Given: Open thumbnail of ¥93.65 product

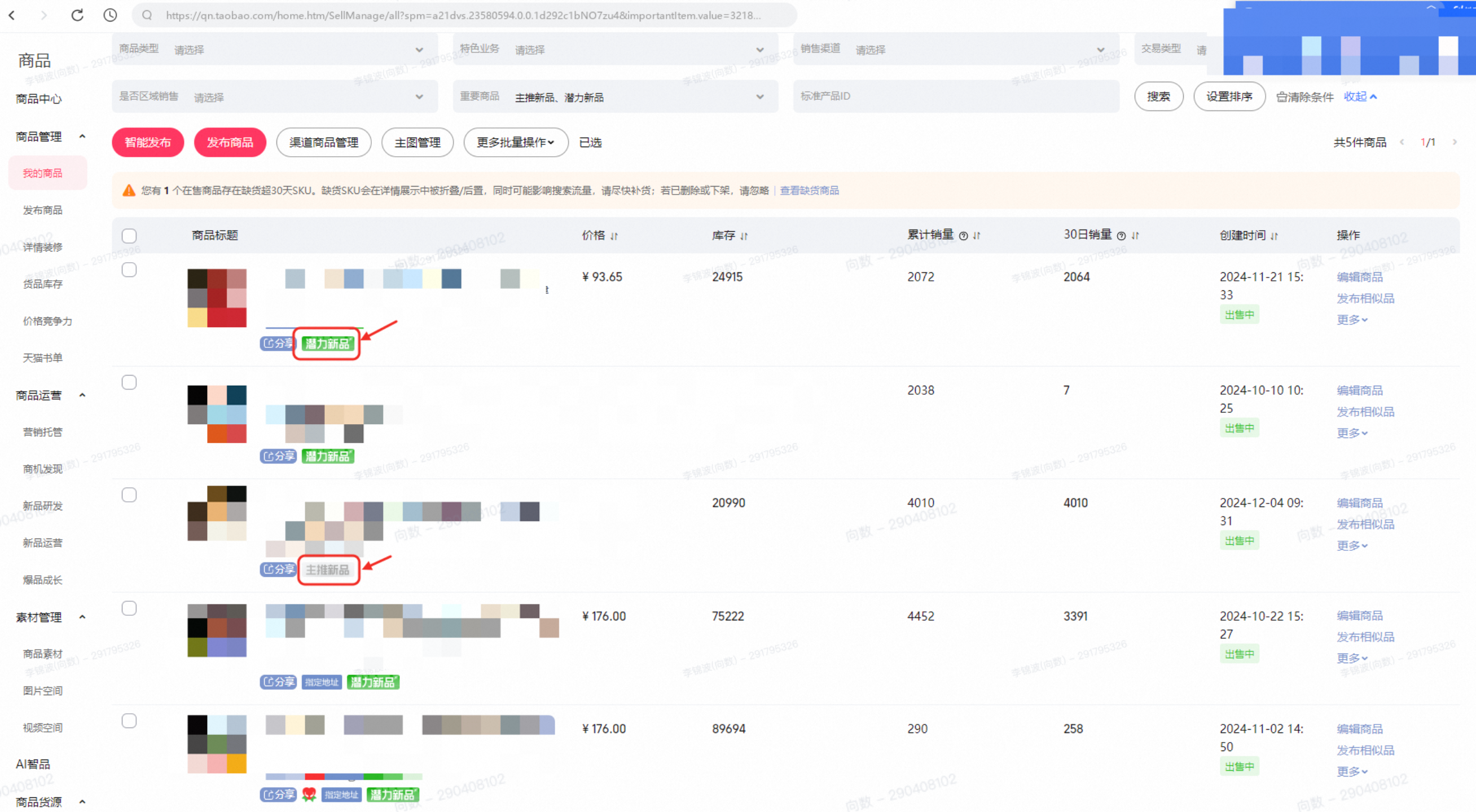Looking at the screenshot, I should click(x=217, y=298).
